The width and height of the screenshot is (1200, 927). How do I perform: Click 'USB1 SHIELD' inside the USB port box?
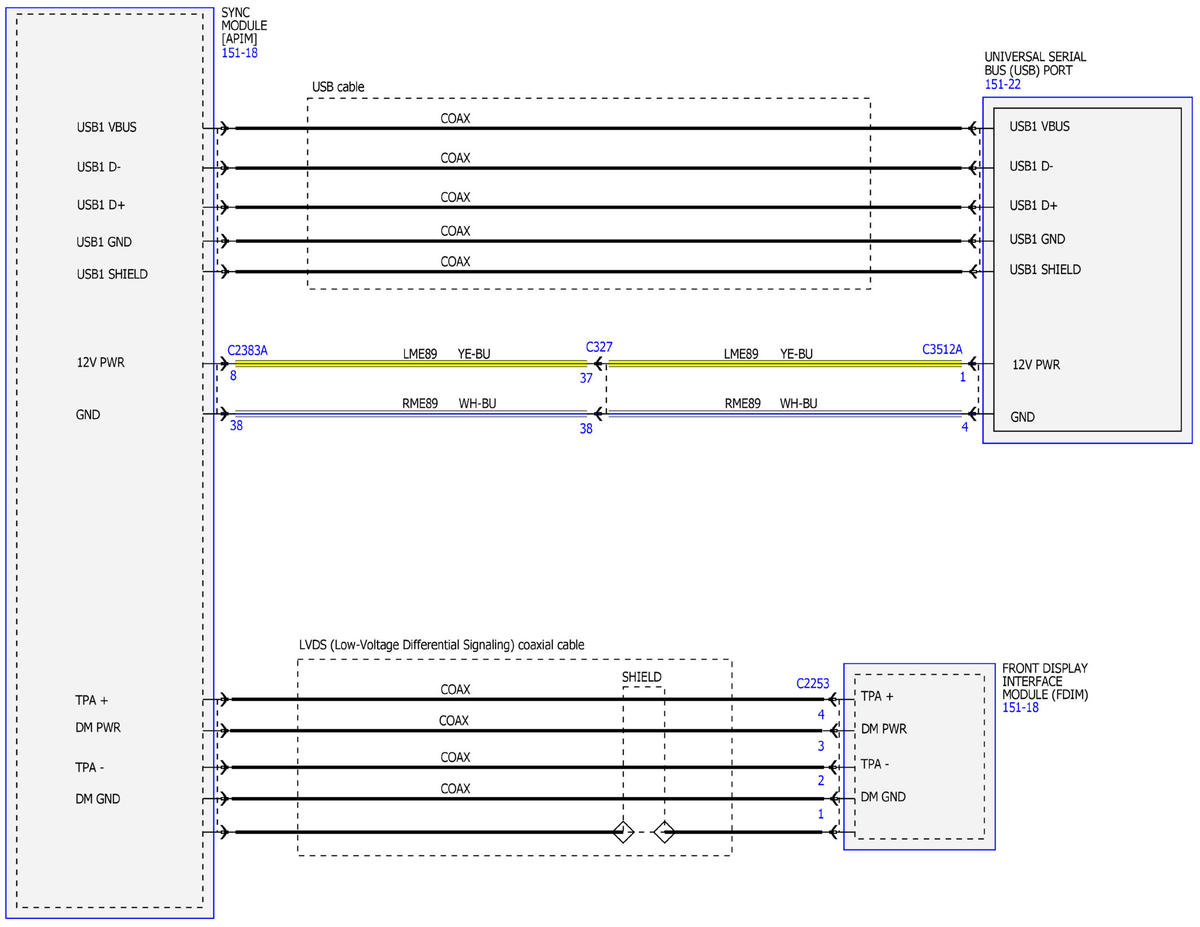pyautogui.click(x=1045, y=270)
